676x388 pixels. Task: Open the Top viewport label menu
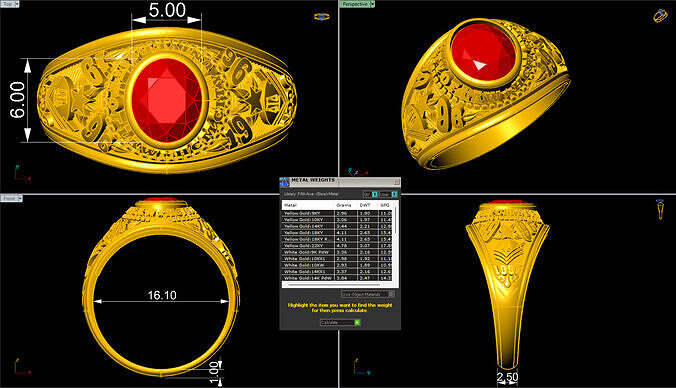point(9,4)
